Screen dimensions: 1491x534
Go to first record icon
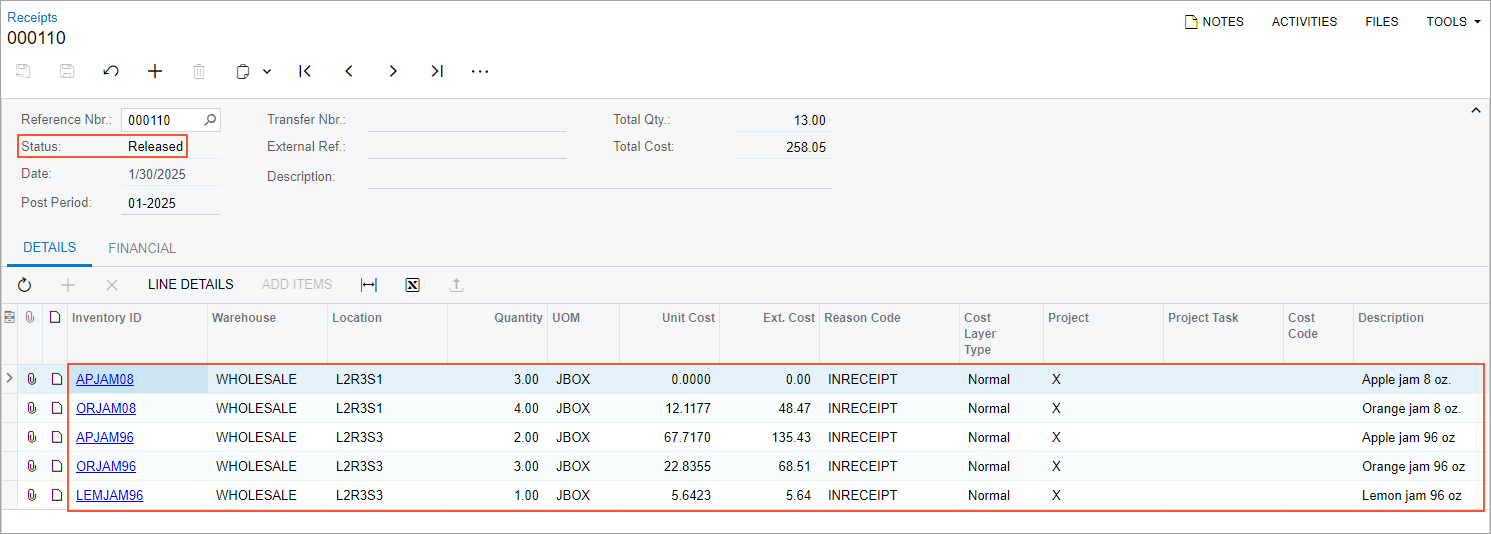pos(305,71)
